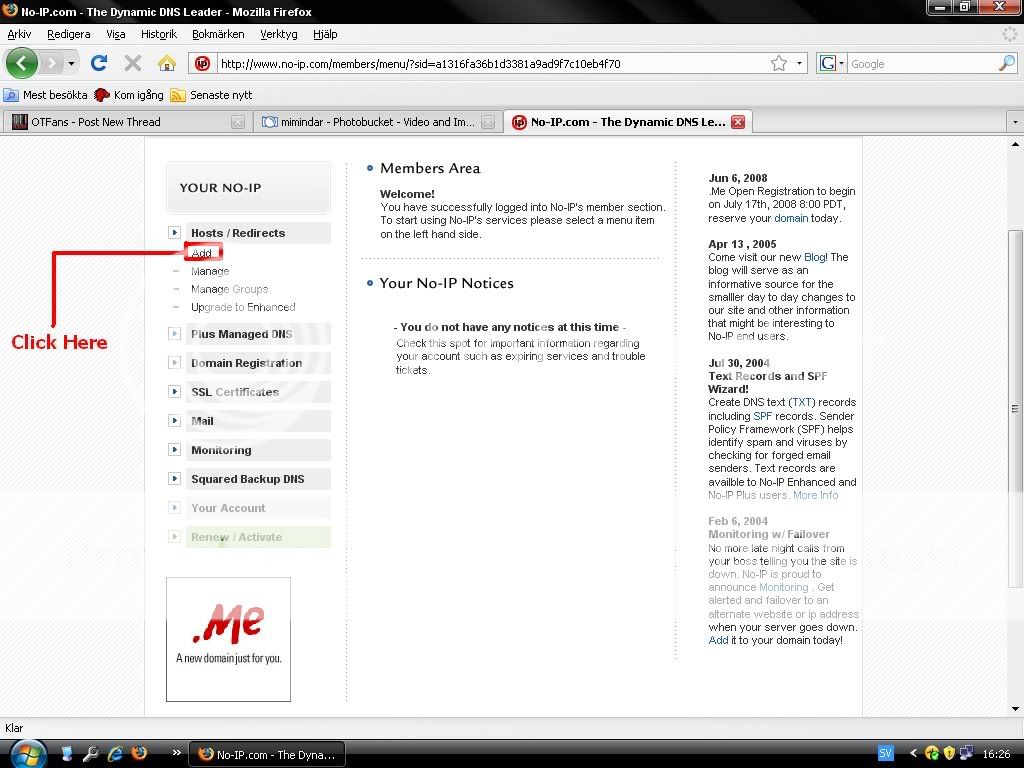The width and height of the screenshot is (1024, 768).
Task: Expand the Monitoring section arrow
Action: (x=174, y=449)
